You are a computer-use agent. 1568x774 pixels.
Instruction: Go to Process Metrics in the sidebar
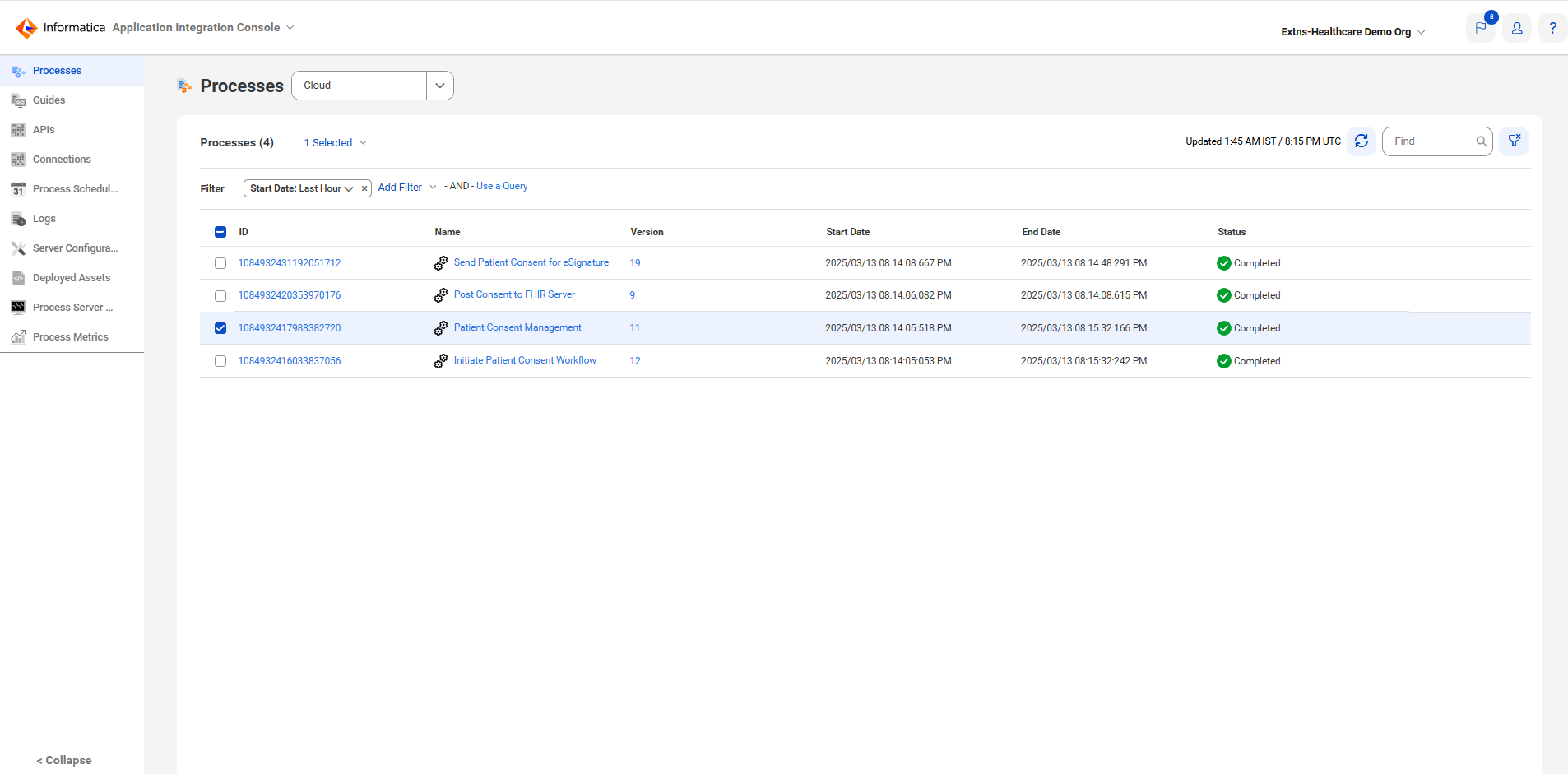click(x=71, y=337)
